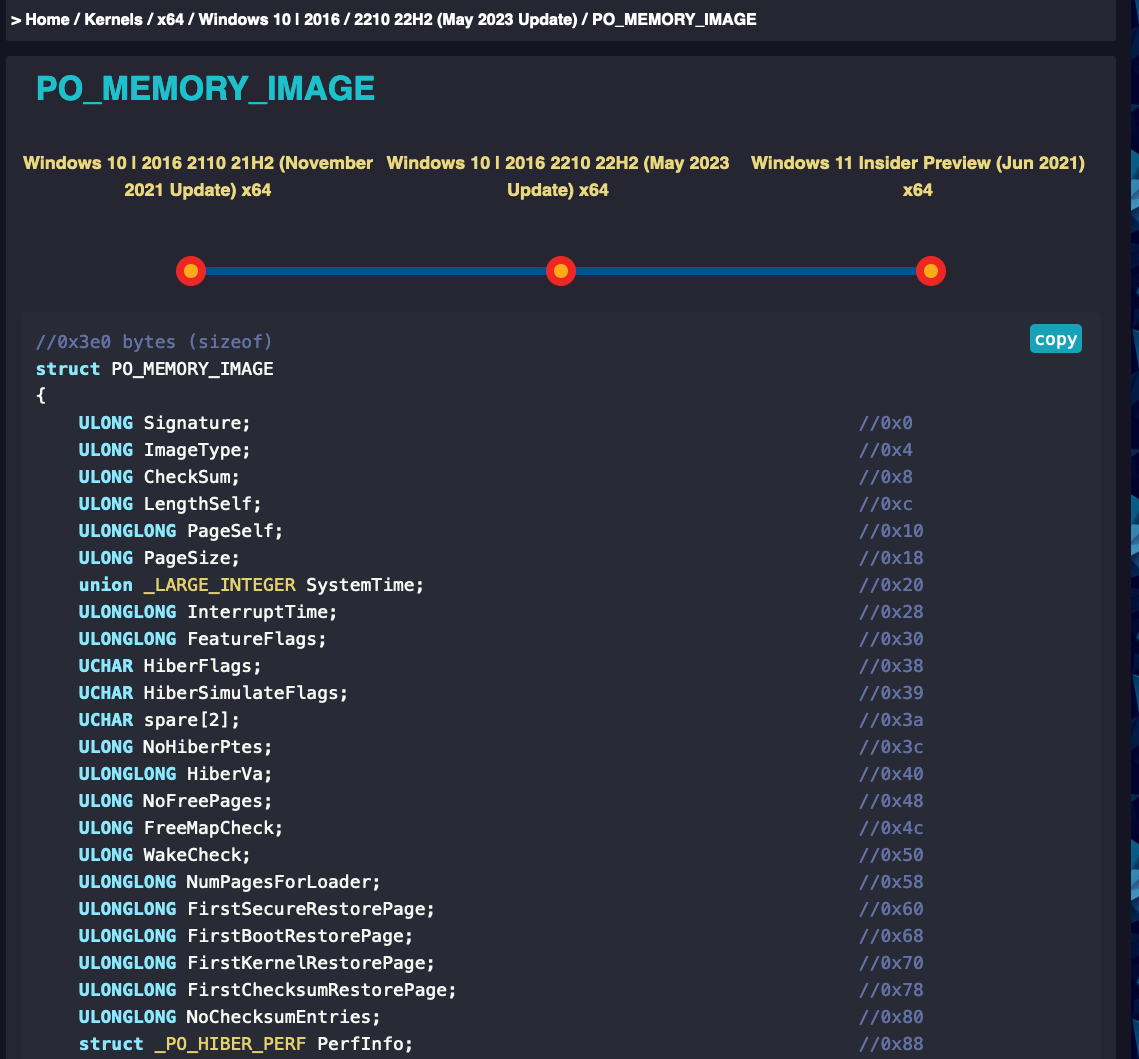Select the Windows 11 Insider Preview version label
The image size is (1139, 1059).
917,176
